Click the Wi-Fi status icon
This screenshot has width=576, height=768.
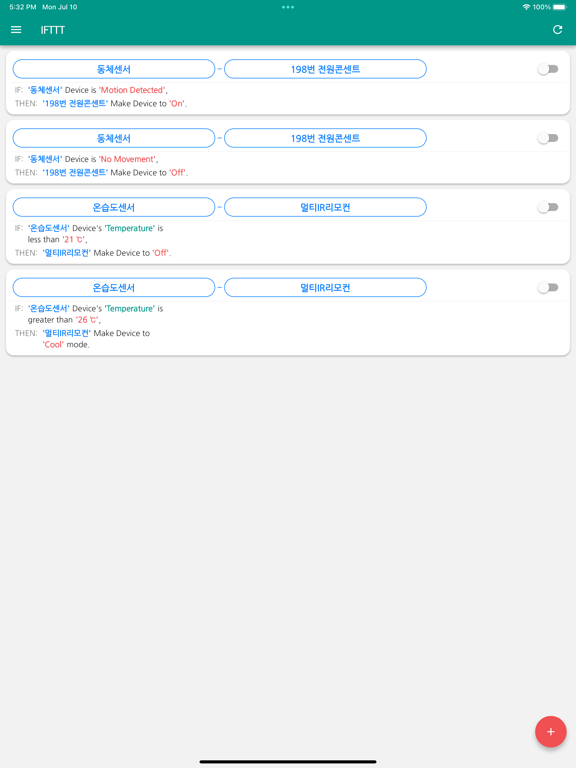(527, 7)
